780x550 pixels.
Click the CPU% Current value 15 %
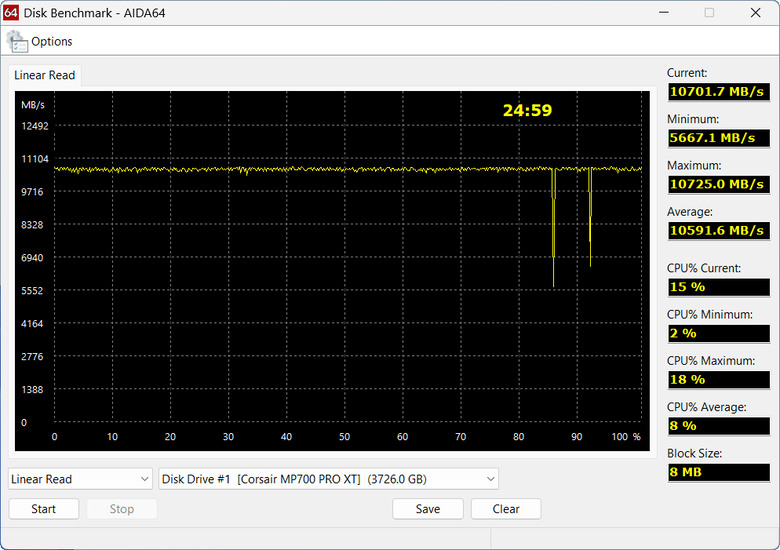tap(719, 287)
